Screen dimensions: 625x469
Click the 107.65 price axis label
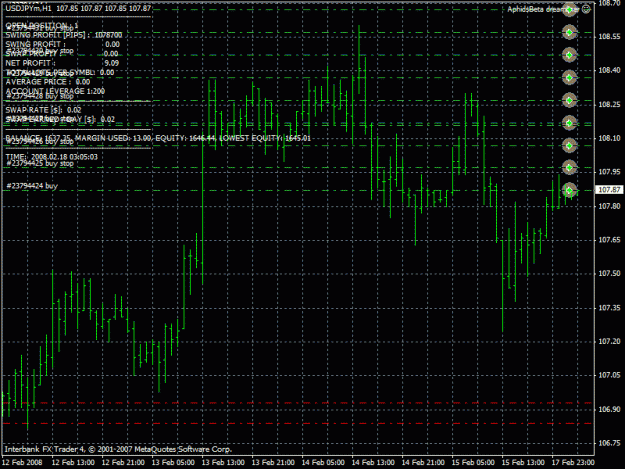609,239
